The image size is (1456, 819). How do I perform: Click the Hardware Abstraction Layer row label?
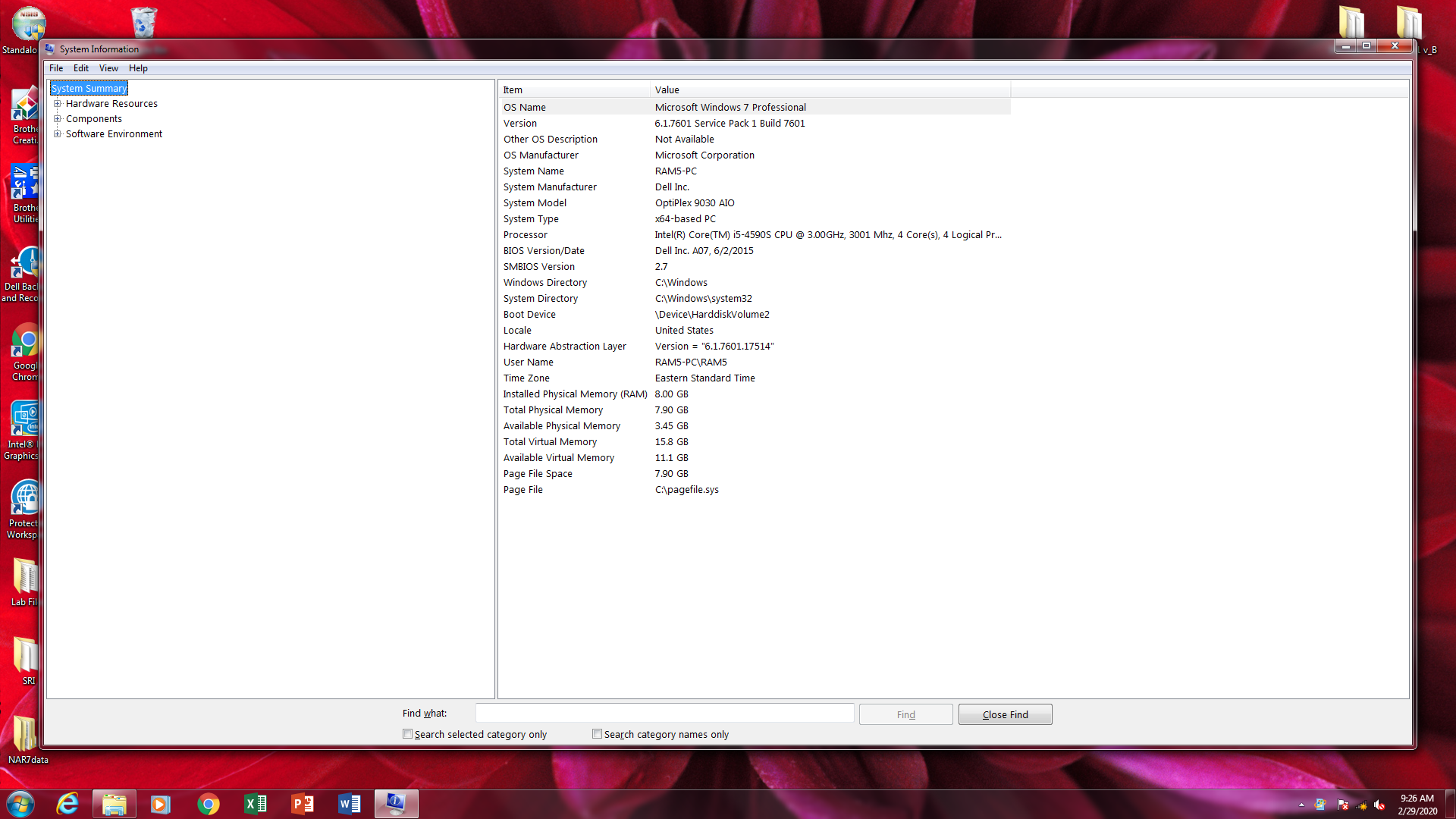(565, 347)
